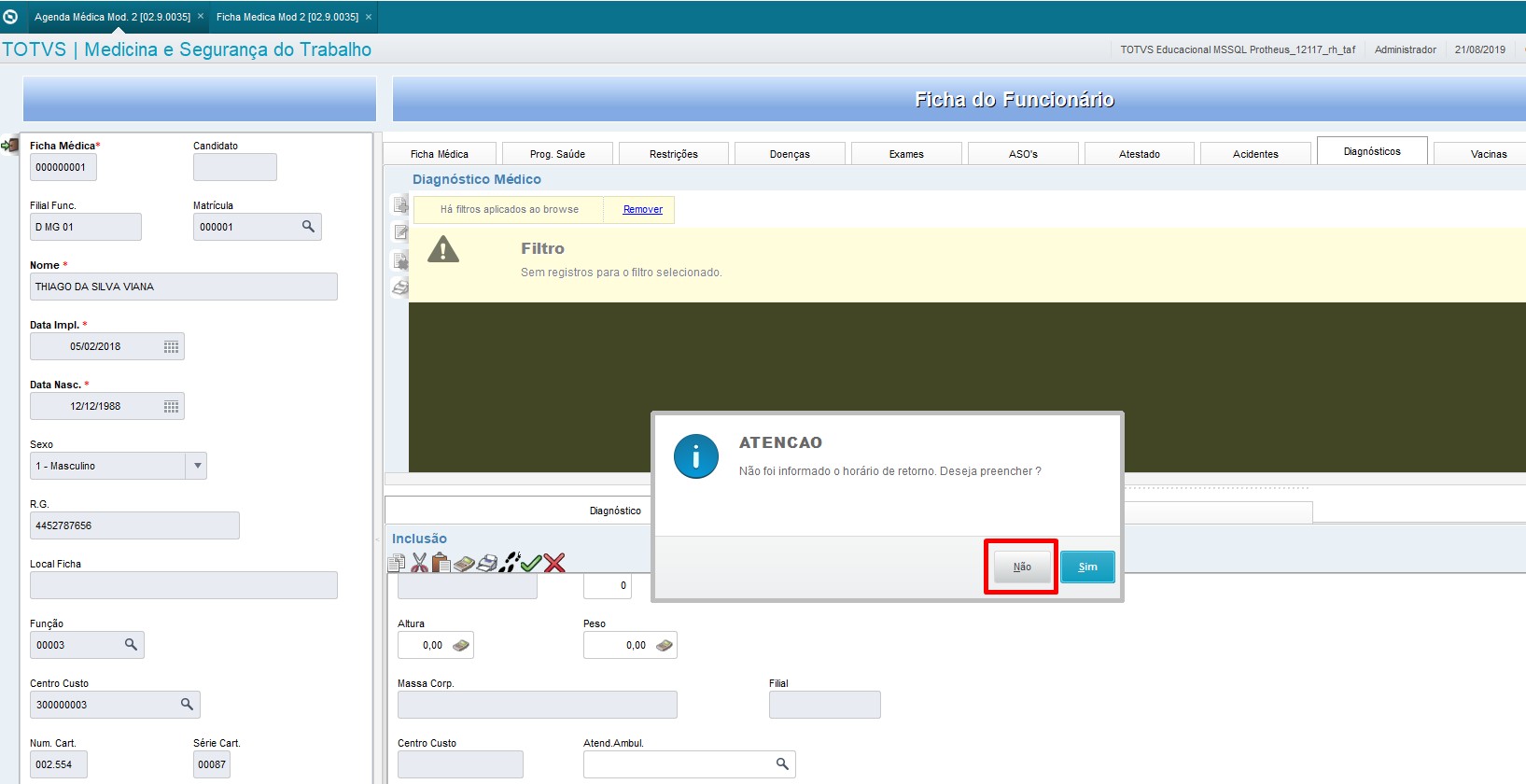Click the Nome field THIAGO DA SILVA VIANA

pyautogui.click(x=184, y=287)
